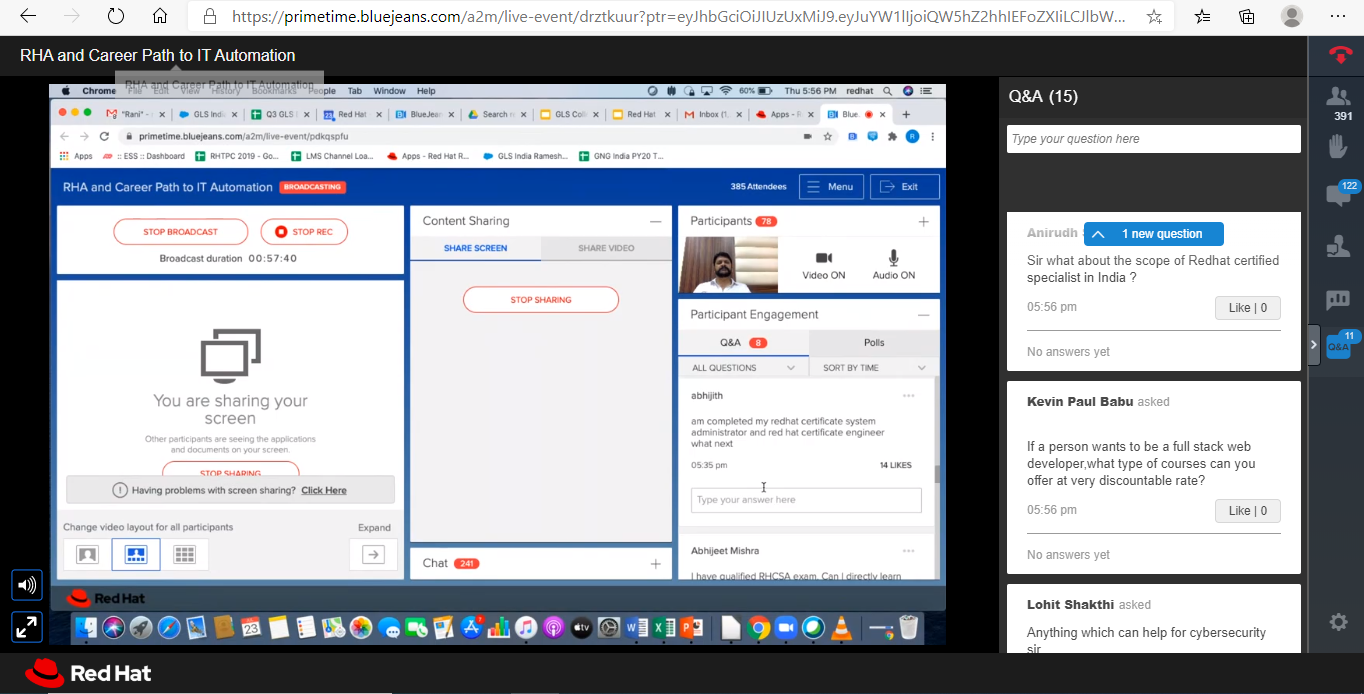1364x694 pixels.
Task: Collapse the side panel with the chevron handle
Action: click(1314, 345)
